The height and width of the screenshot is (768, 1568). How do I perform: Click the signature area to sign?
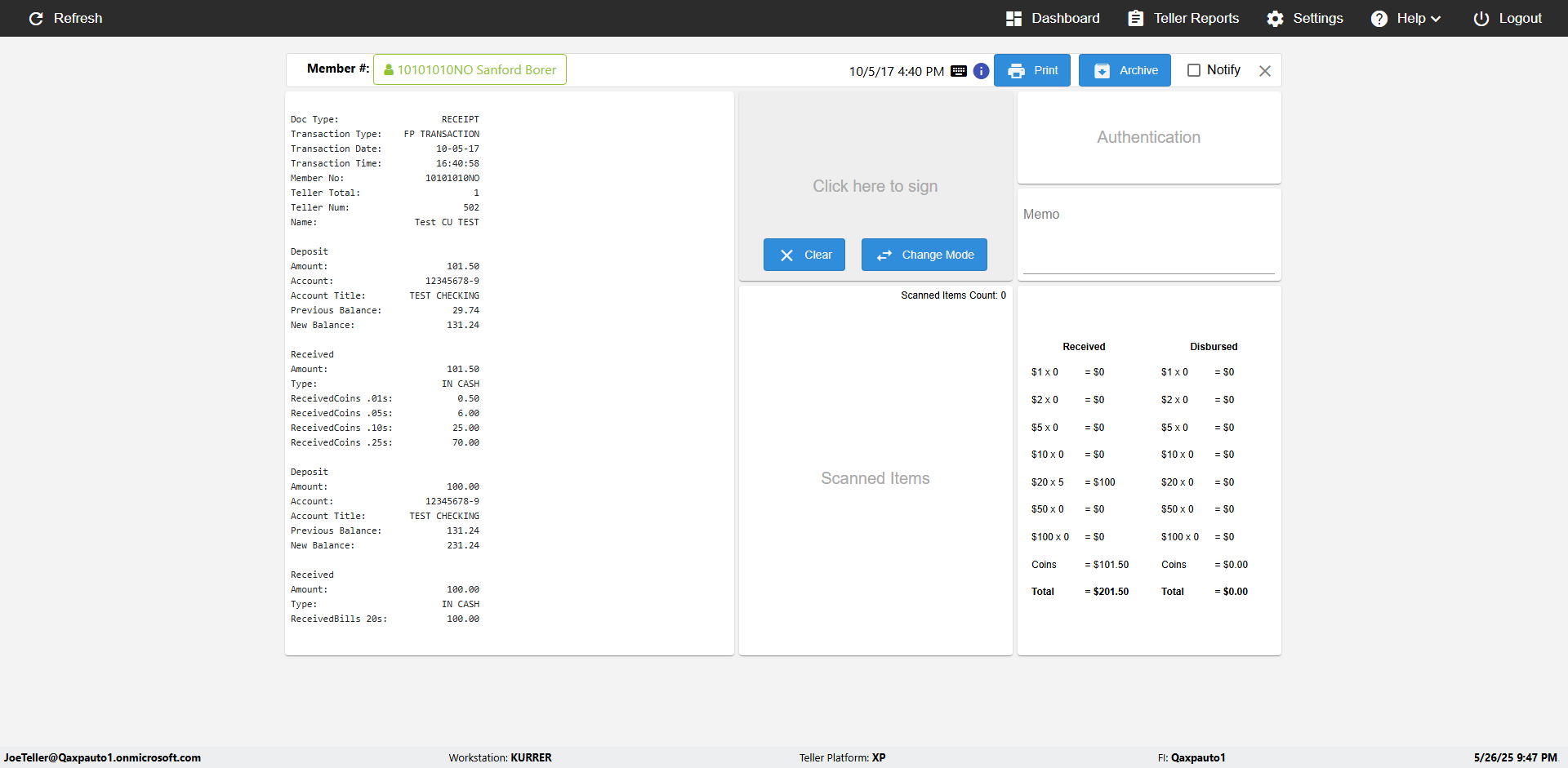coord(875,186)
